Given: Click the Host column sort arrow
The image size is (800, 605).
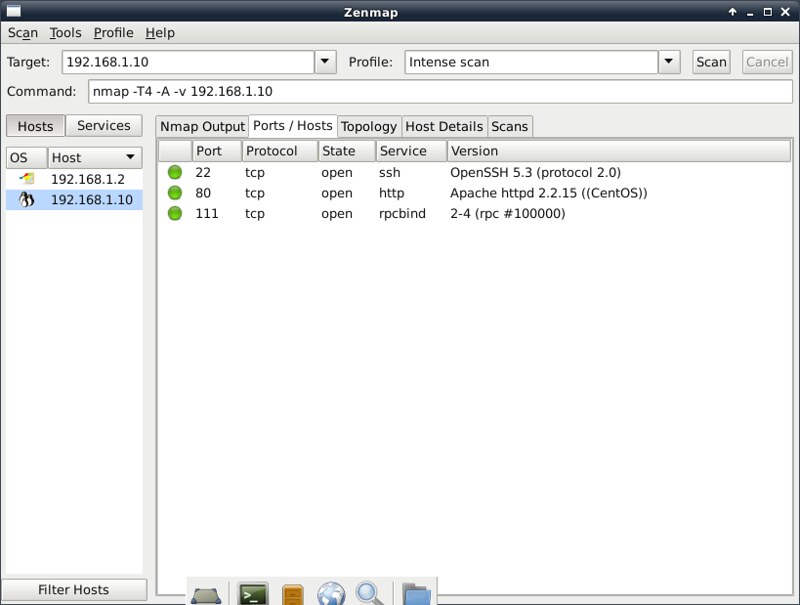Looking at the screenshot, I should pyautogui.click(x=130, y=158).
